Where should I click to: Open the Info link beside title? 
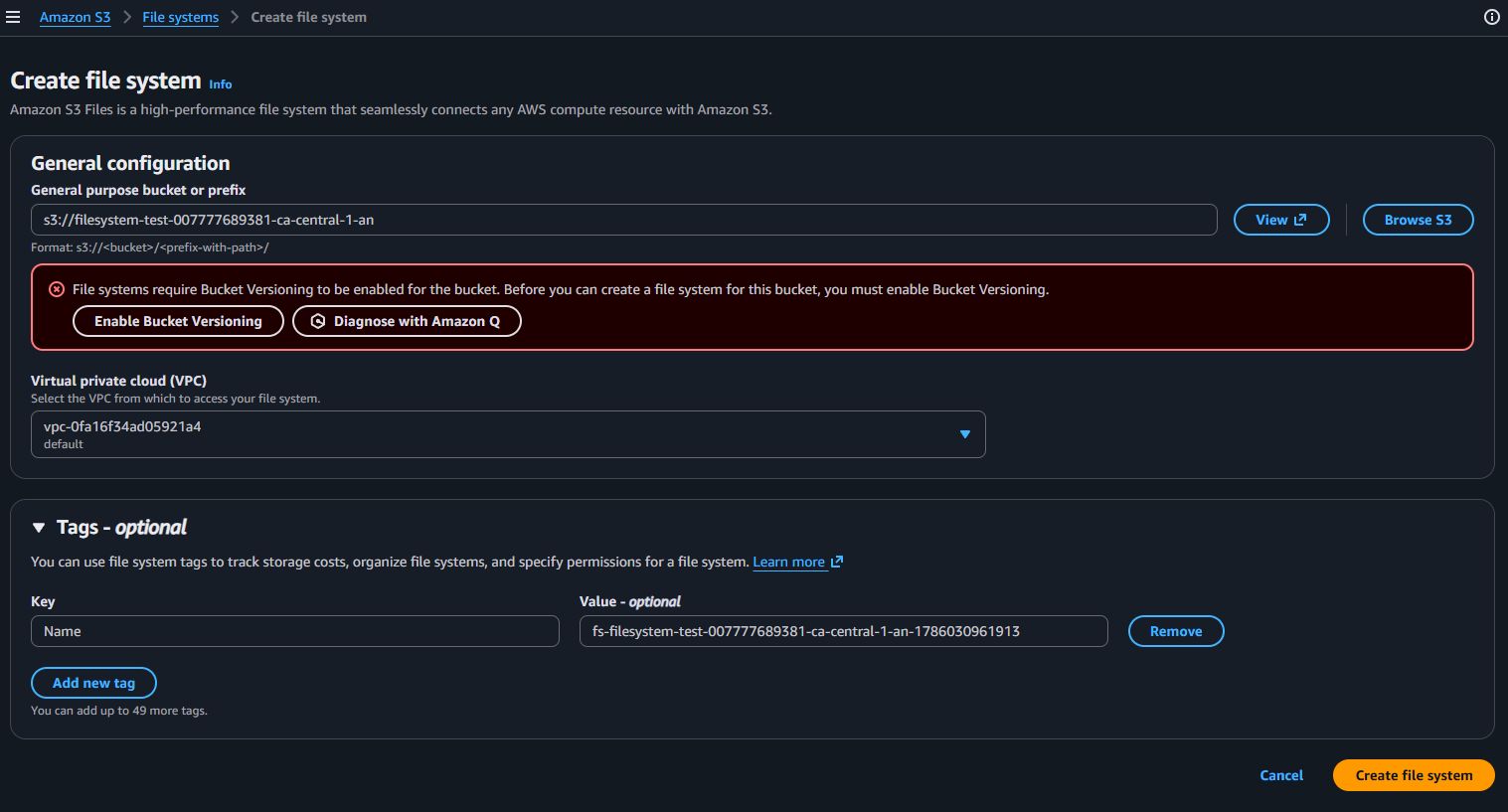click(x=221, y=84)
